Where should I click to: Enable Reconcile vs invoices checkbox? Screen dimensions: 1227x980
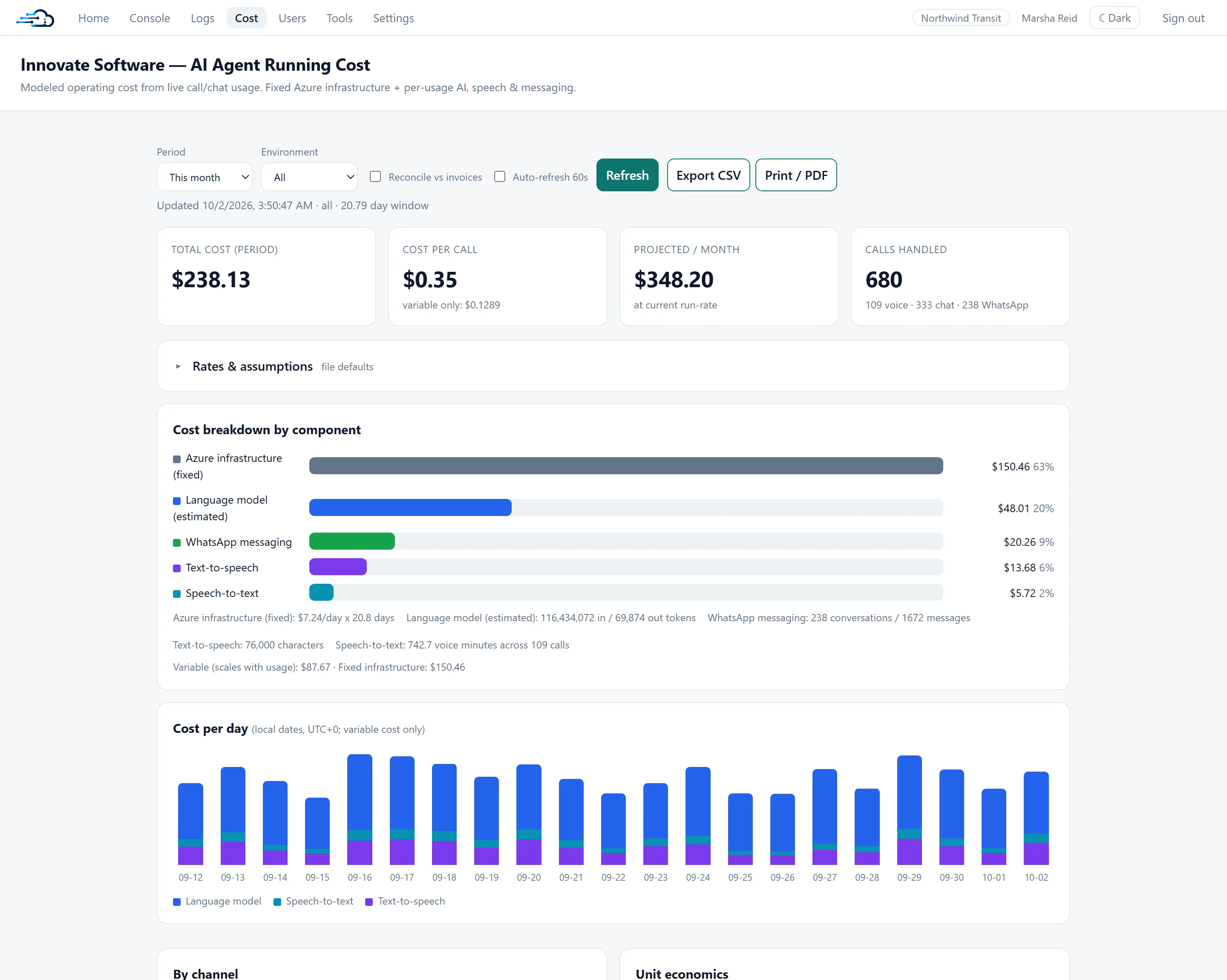375,176
